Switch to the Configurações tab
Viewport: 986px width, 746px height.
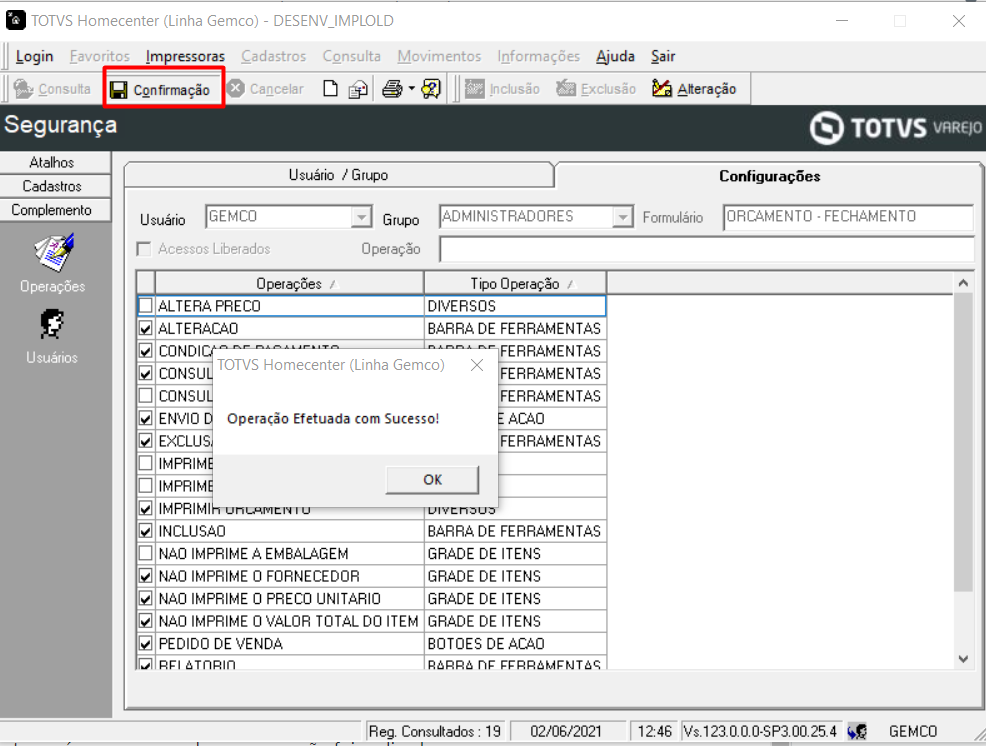tap(769, 176)
